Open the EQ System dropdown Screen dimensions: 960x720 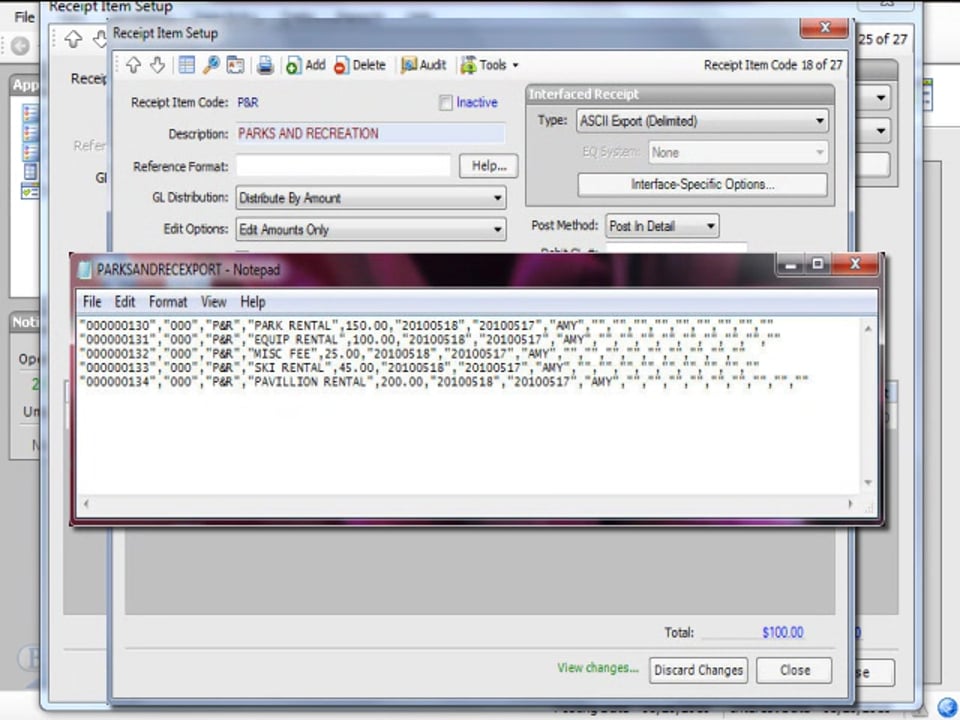(x=738, y=152)
